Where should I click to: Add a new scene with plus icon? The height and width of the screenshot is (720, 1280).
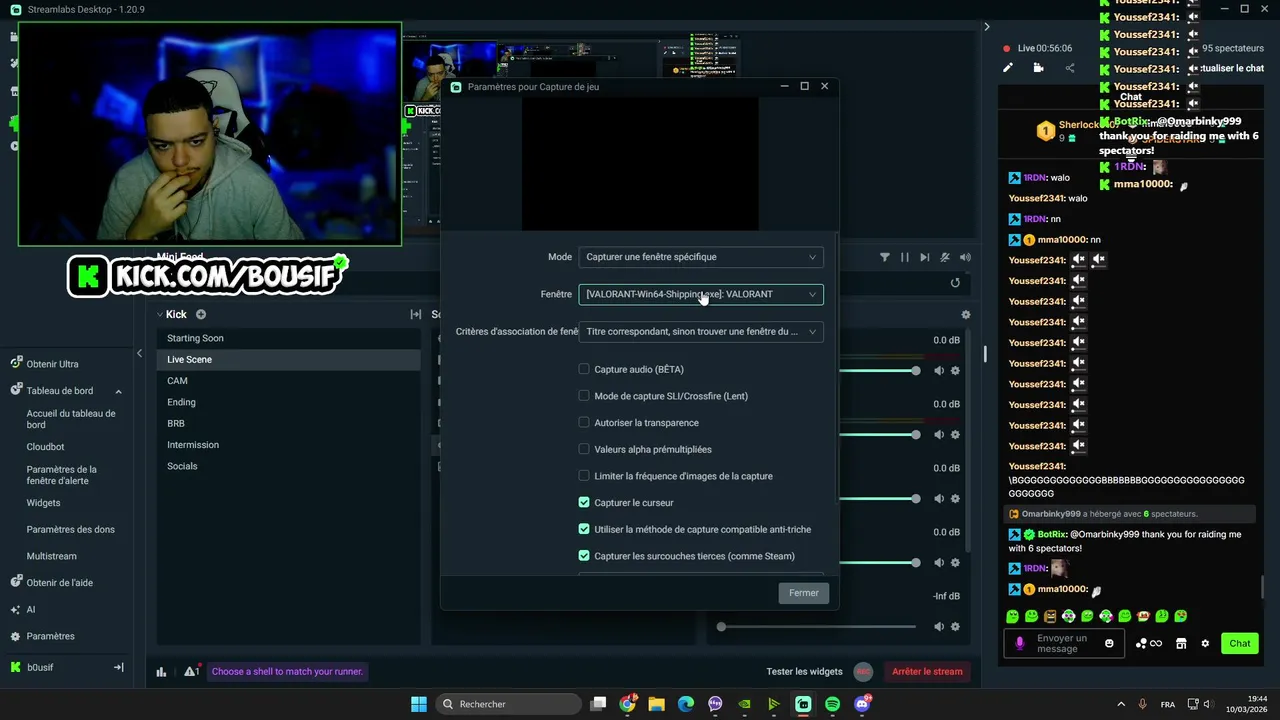click(201, 314)
